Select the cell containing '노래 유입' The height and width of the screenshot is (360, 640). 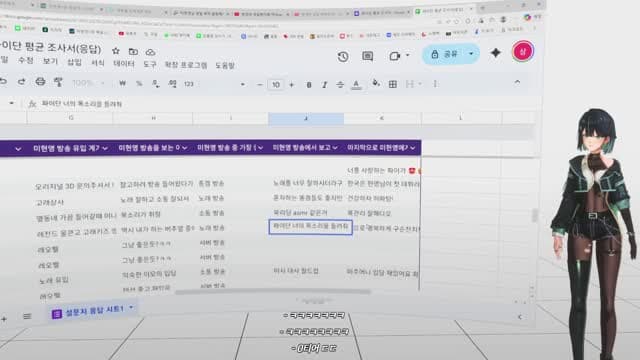point(53,280)
